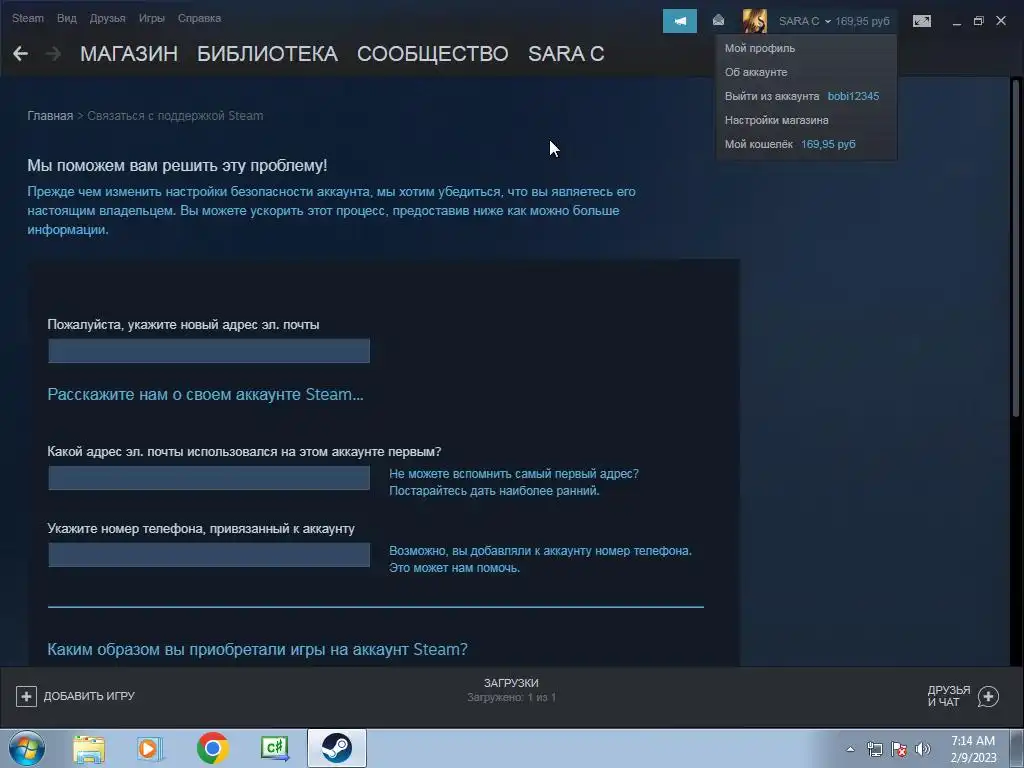Go to the БИБЛИОТЕКА tab
This screenshot has height=768, width=1024.
[x=267, y=54]
